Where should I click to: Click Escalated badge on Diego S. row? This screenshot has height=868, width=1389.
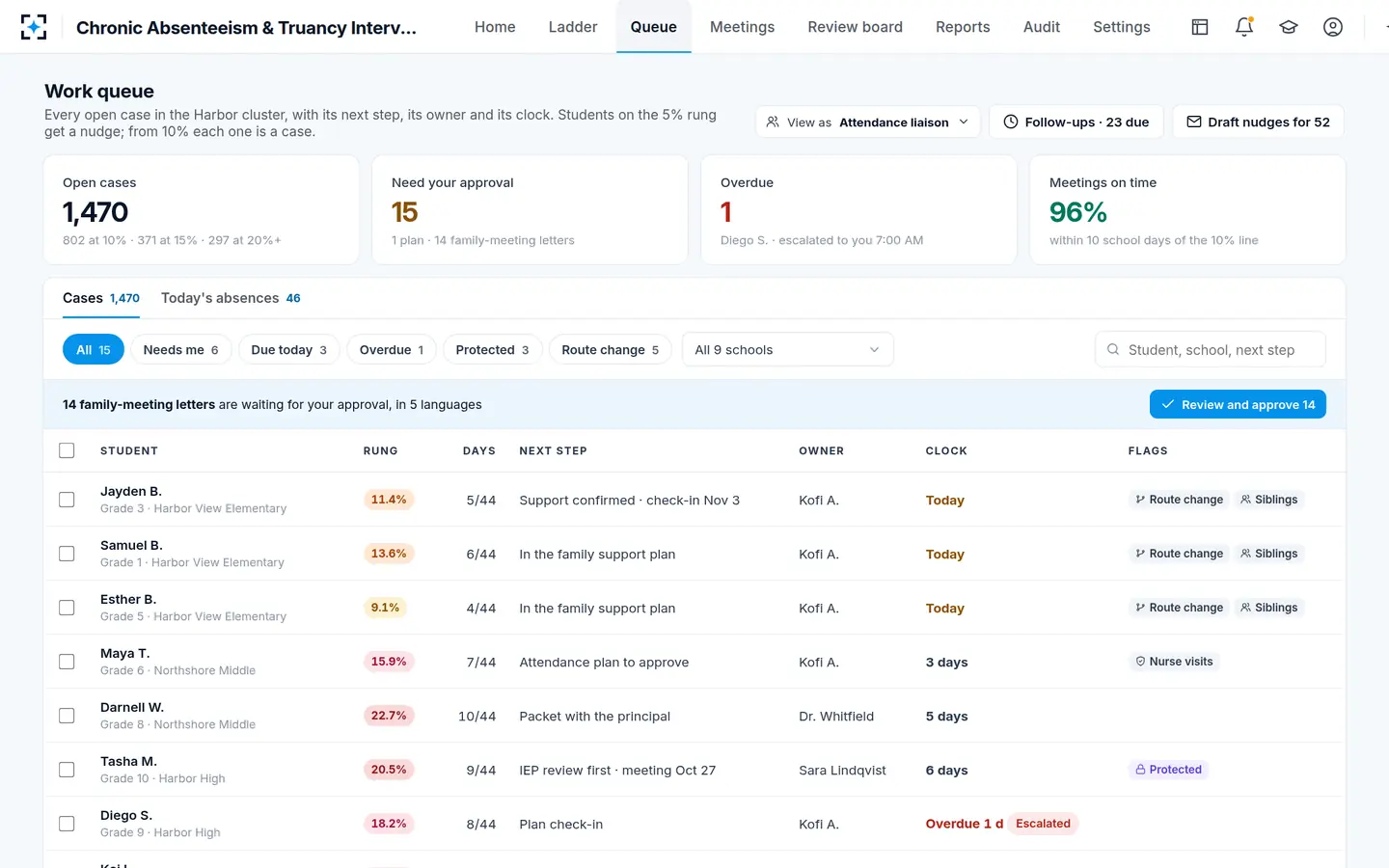[x=1043, y=824]
